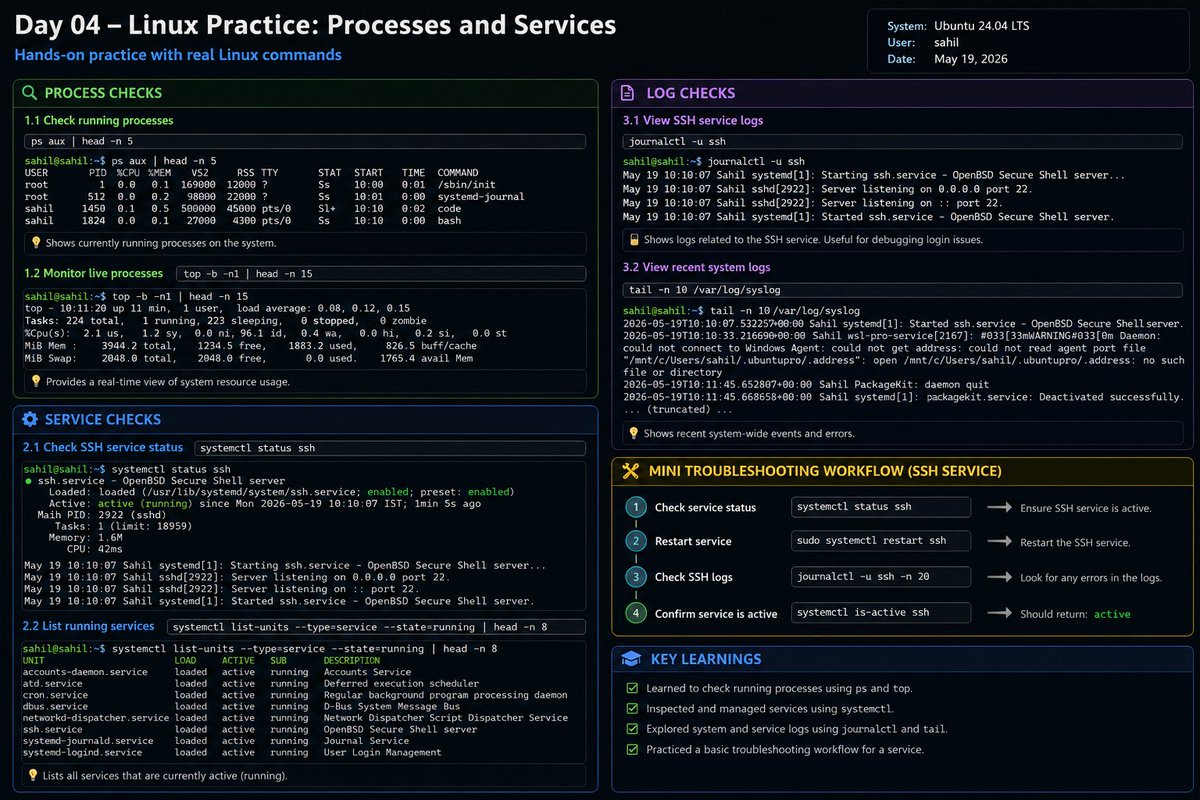Click lightbulb icon next to 'Shows currently running processes'
This screenshot has width=1200, height=800.
pyautogui.click(x=36, y=243)
